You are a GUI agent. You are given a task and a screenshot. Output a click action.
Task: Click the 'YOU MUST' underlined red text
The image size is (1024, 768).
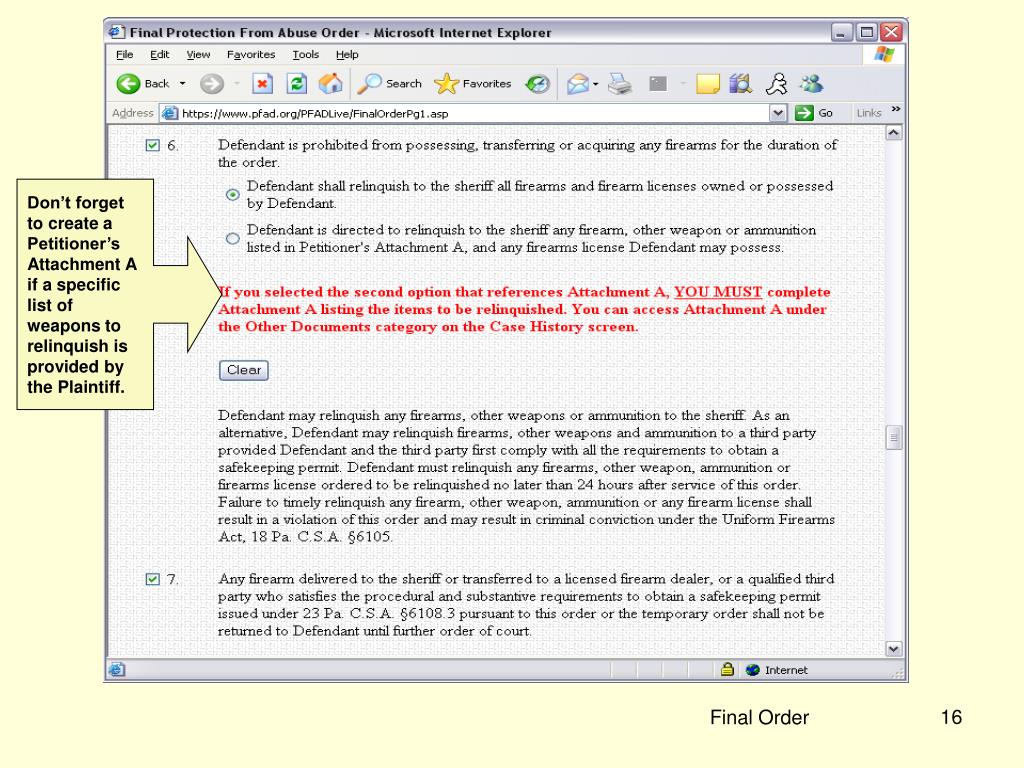(718, 292)
